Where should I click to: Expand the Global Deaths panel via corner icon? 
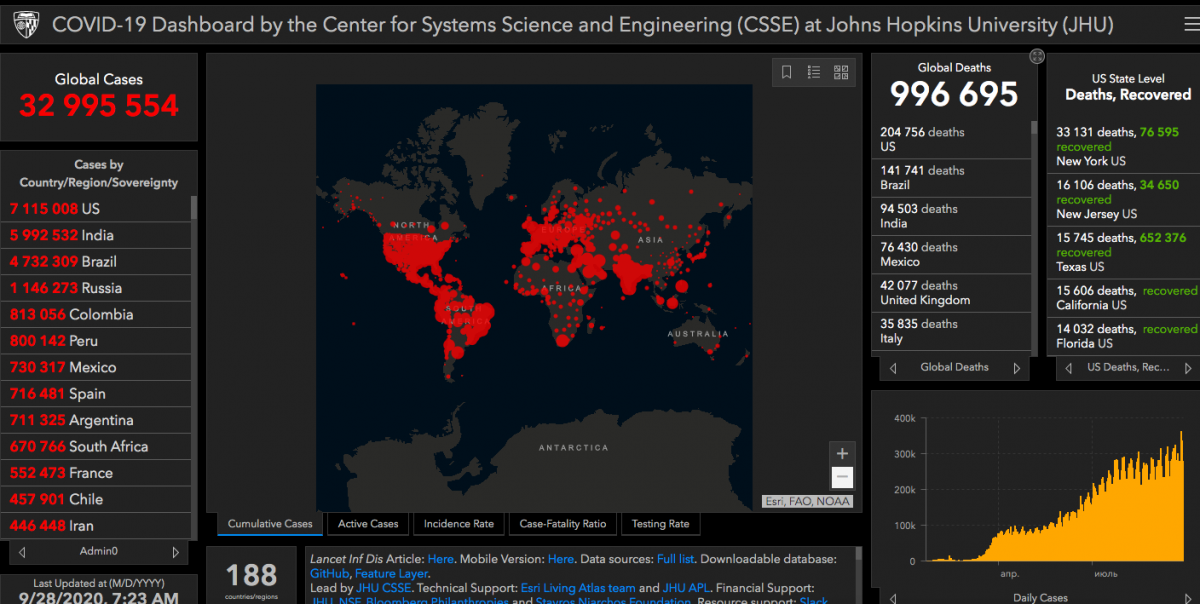point(1037,56)
